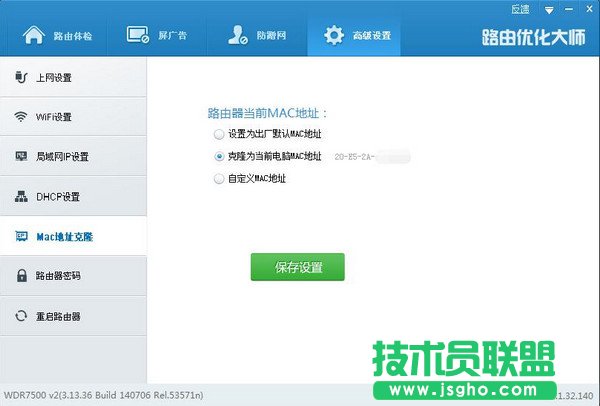The height and width of the screenshot is (406, 600).
Task: Click the padlock icon for 路由器密码
Action: pyautogui.click(x=20, y=275)
